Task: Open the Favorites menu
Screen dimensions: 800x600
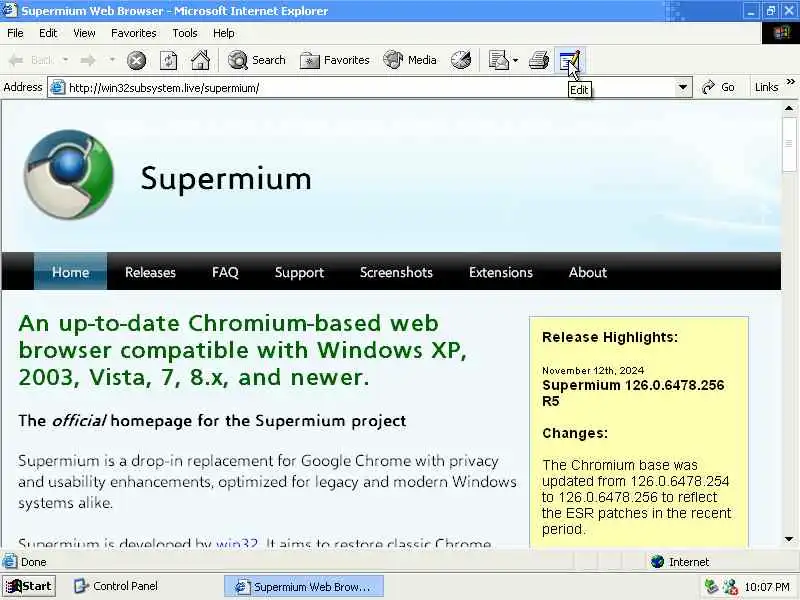Action: (134, 33)
